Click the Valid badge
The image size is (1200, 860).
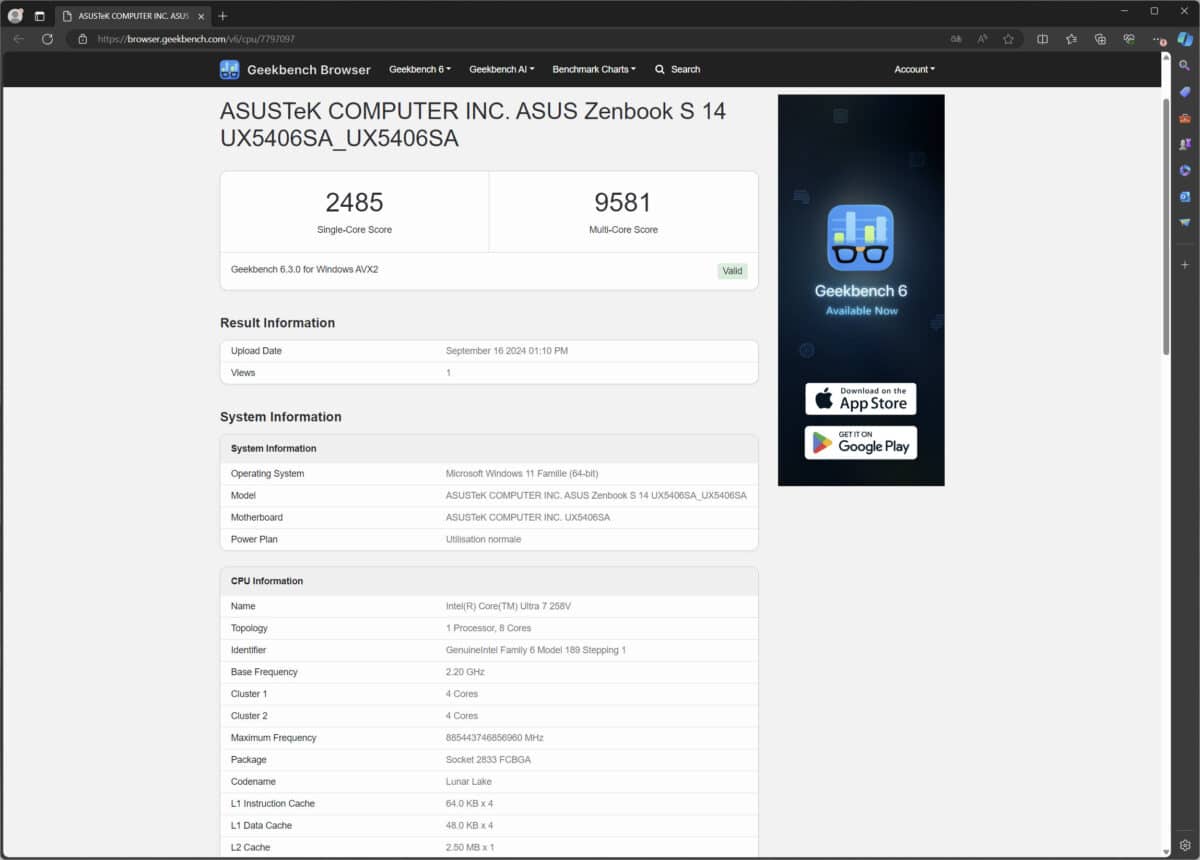click(732, 271)
